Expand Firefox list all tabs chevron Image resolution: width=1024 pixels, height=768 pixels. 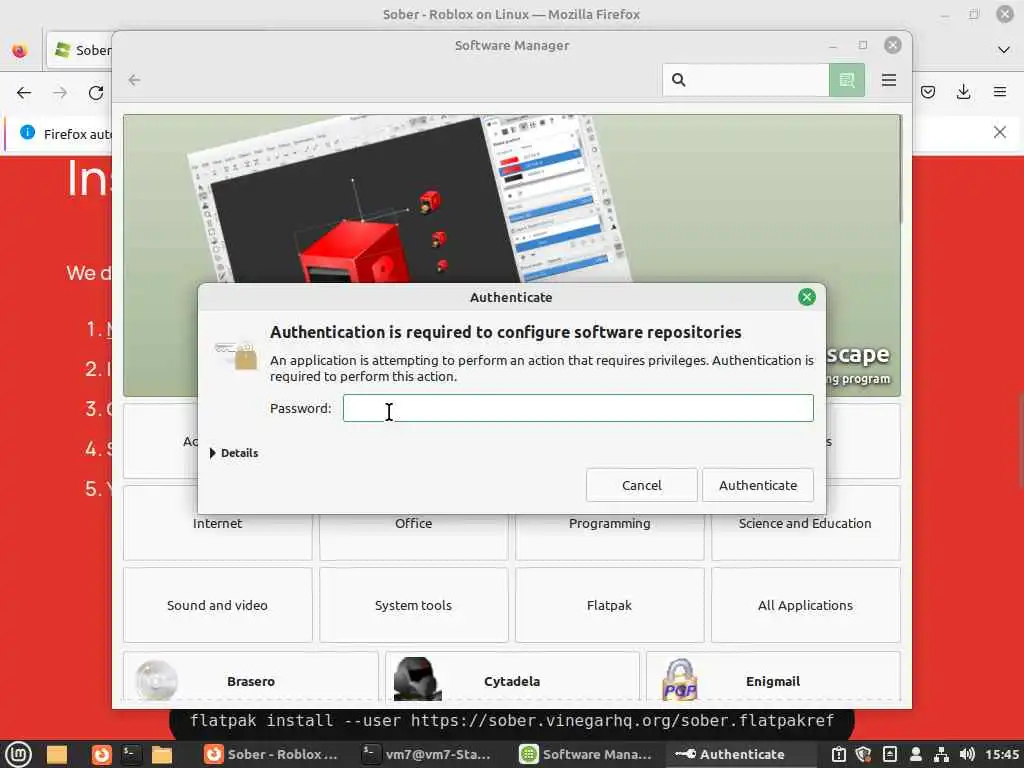[1004, 50]
